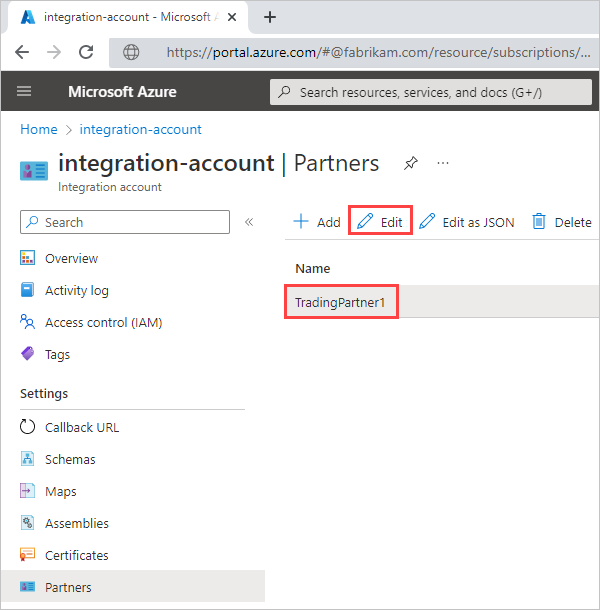Viewport: 600px width, 610px height.
Task: Click the Home breadcrumb link
Action: point(39,130)
